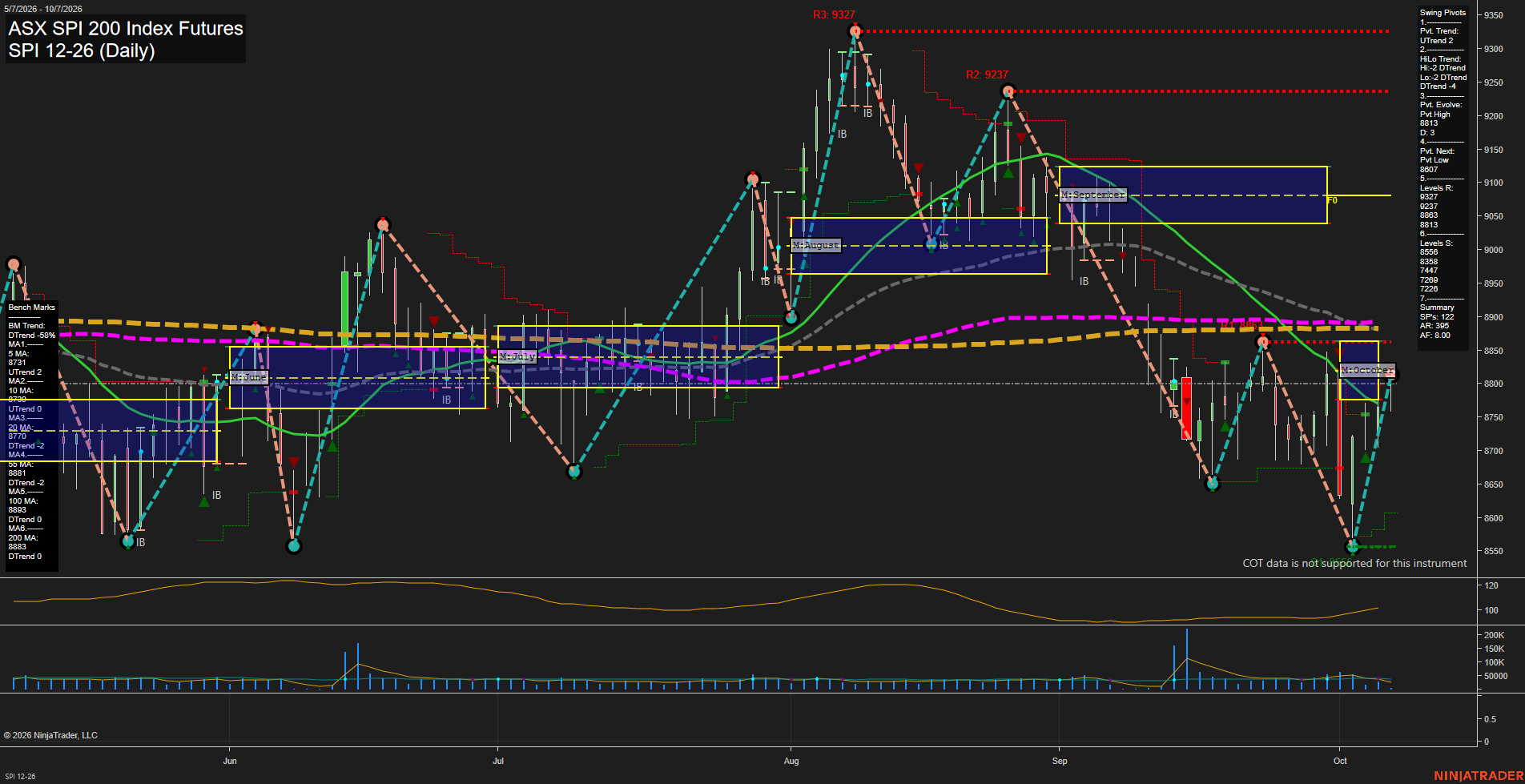Select the 200 MA: label in Bench Marks
This screenshot has height=784, width=1525.
pos(23,538)
